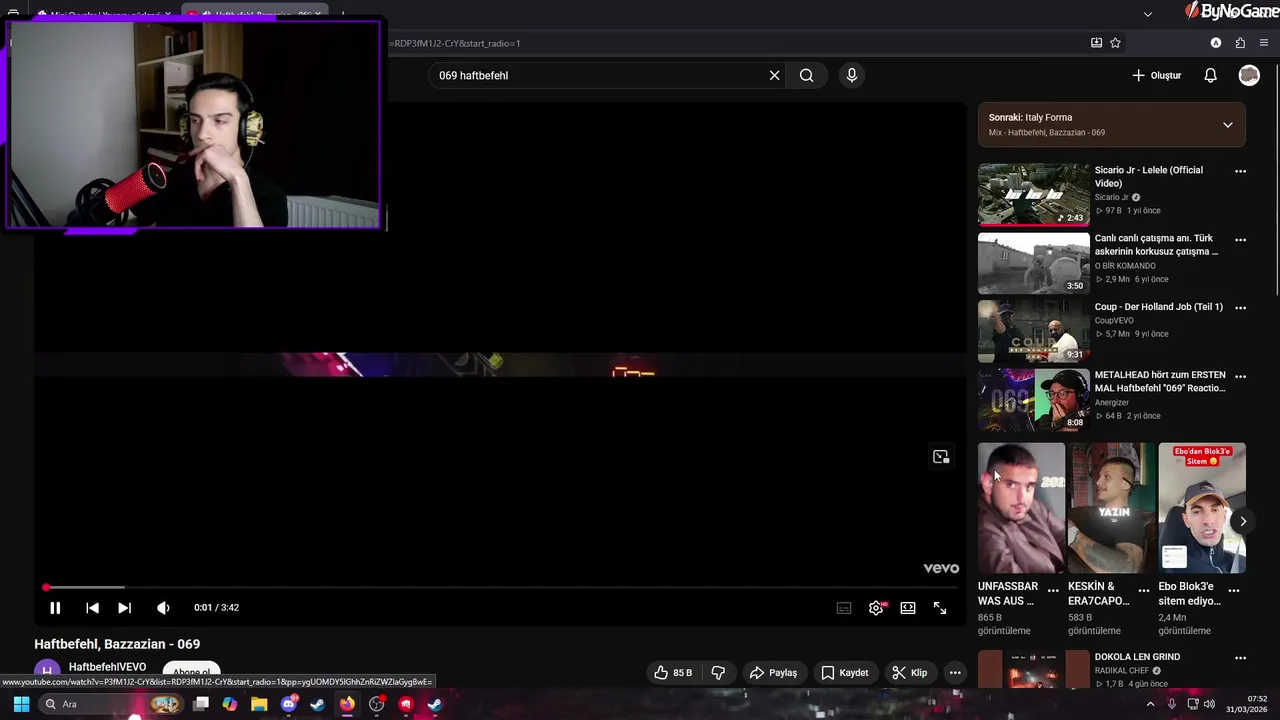This screenshot has height=720, width=1280.
Task: Open Task View on the taskbar
Action: [x=201, y=704]
